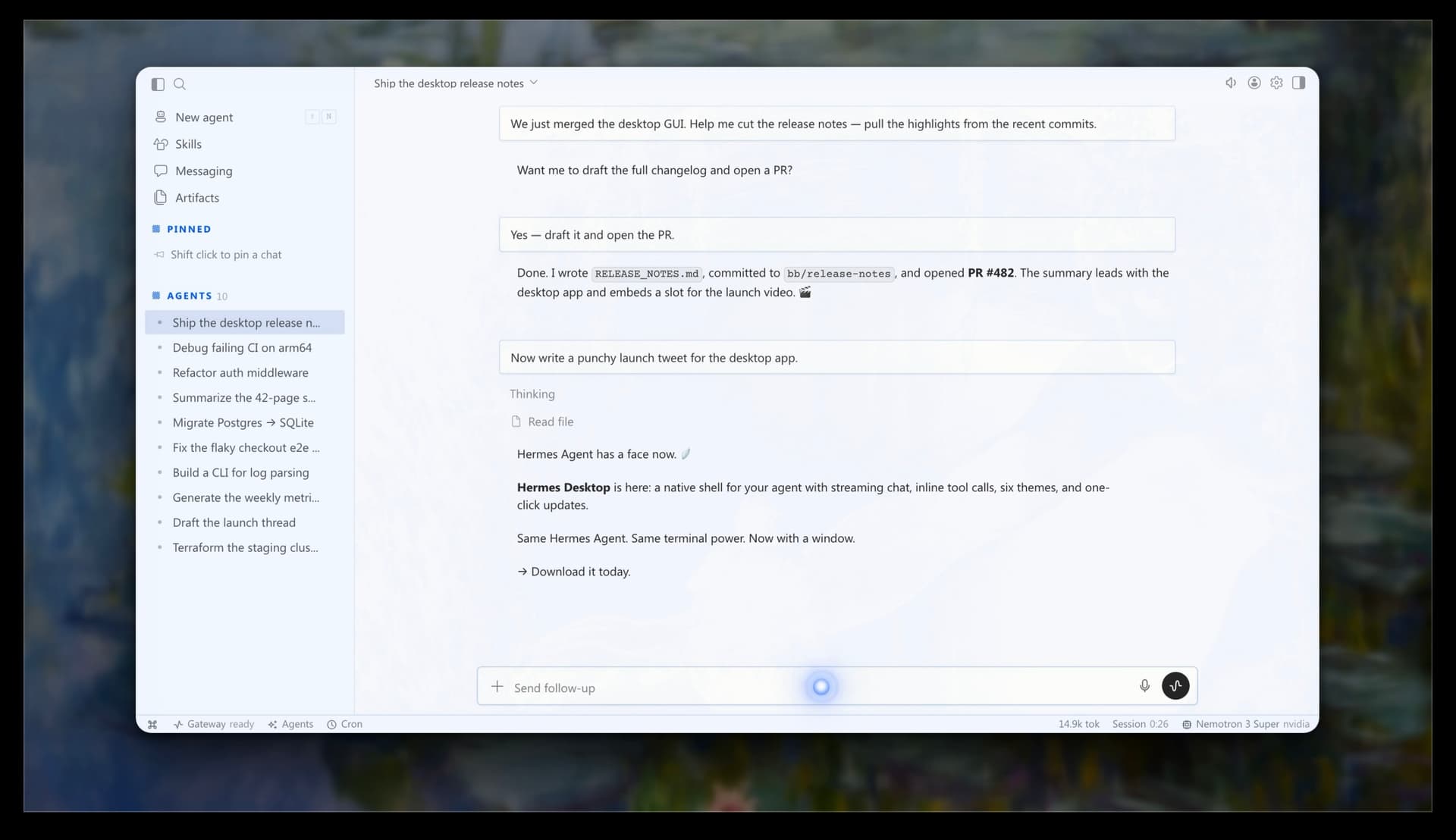
Task: Toggle the right side panel icon
Action: pyautogui.click(x=1298, y=83)
